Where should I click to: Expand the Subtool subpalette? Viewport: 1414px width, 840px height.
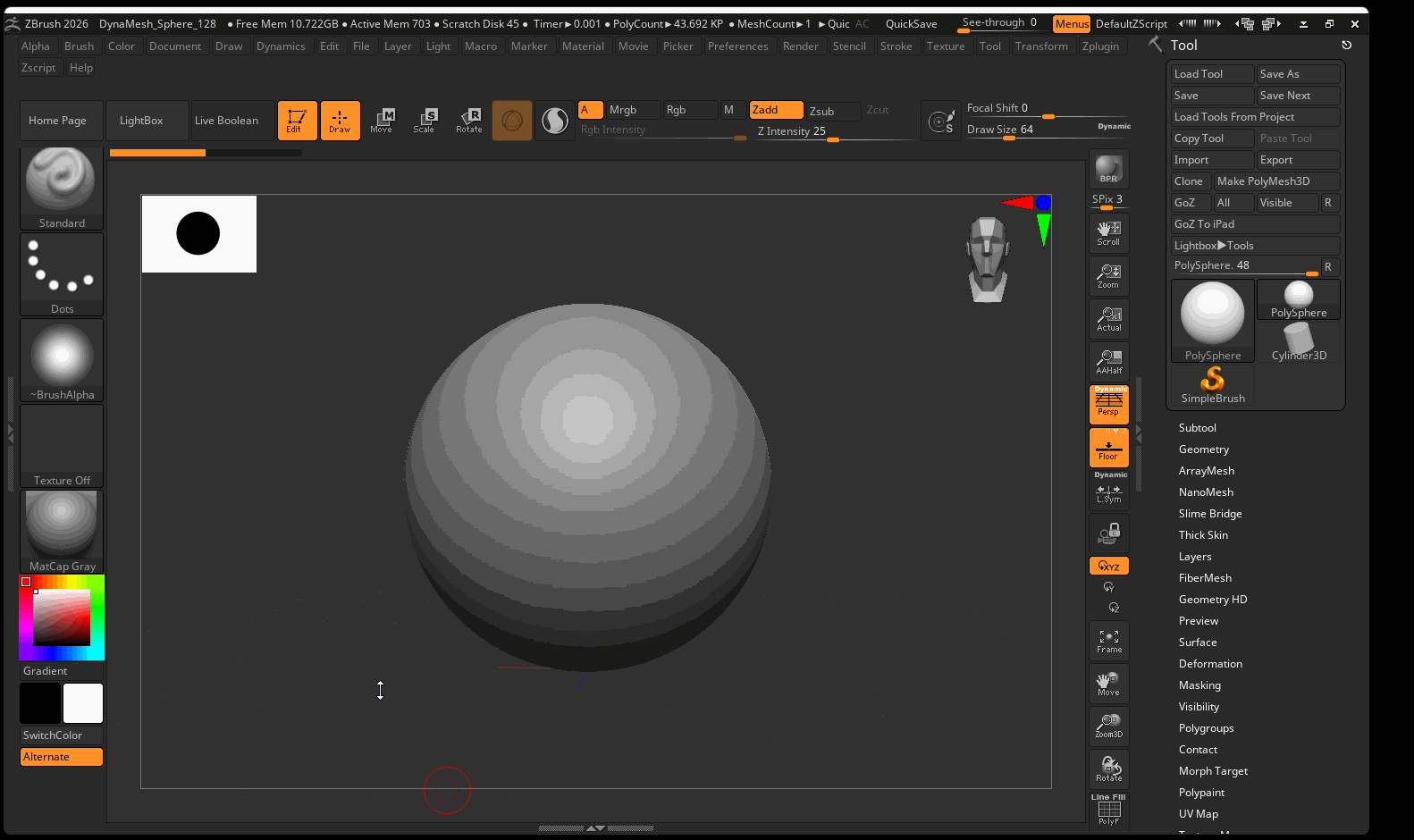[x=1197, y=428]
